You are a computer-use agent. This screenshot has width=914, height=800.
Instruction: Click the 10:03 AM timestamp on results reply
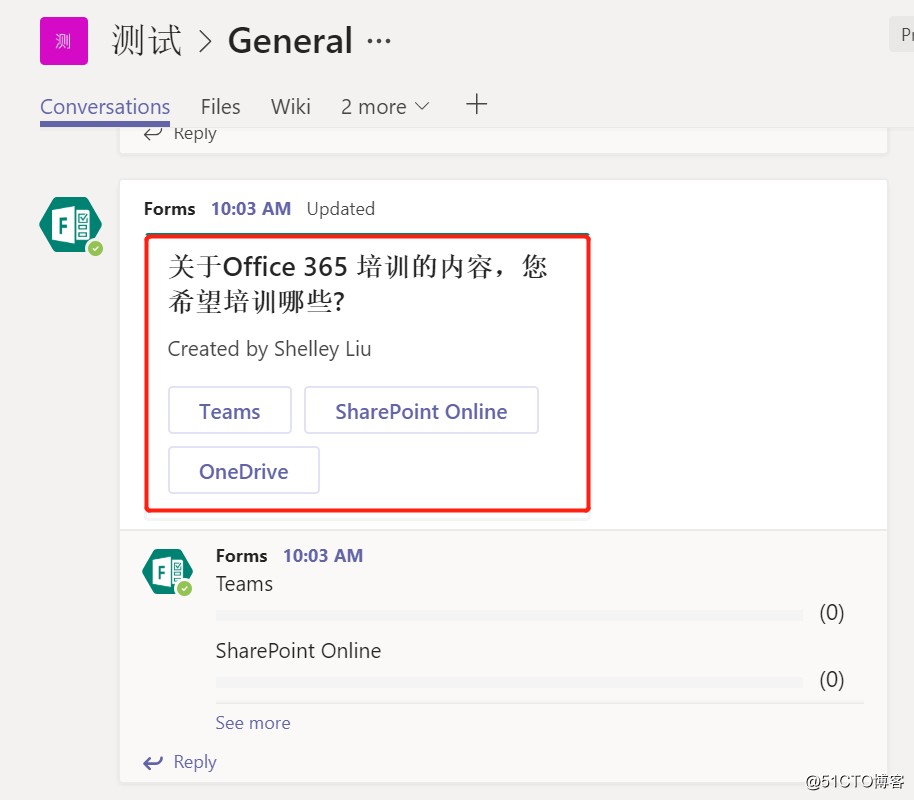coord(323,556)
